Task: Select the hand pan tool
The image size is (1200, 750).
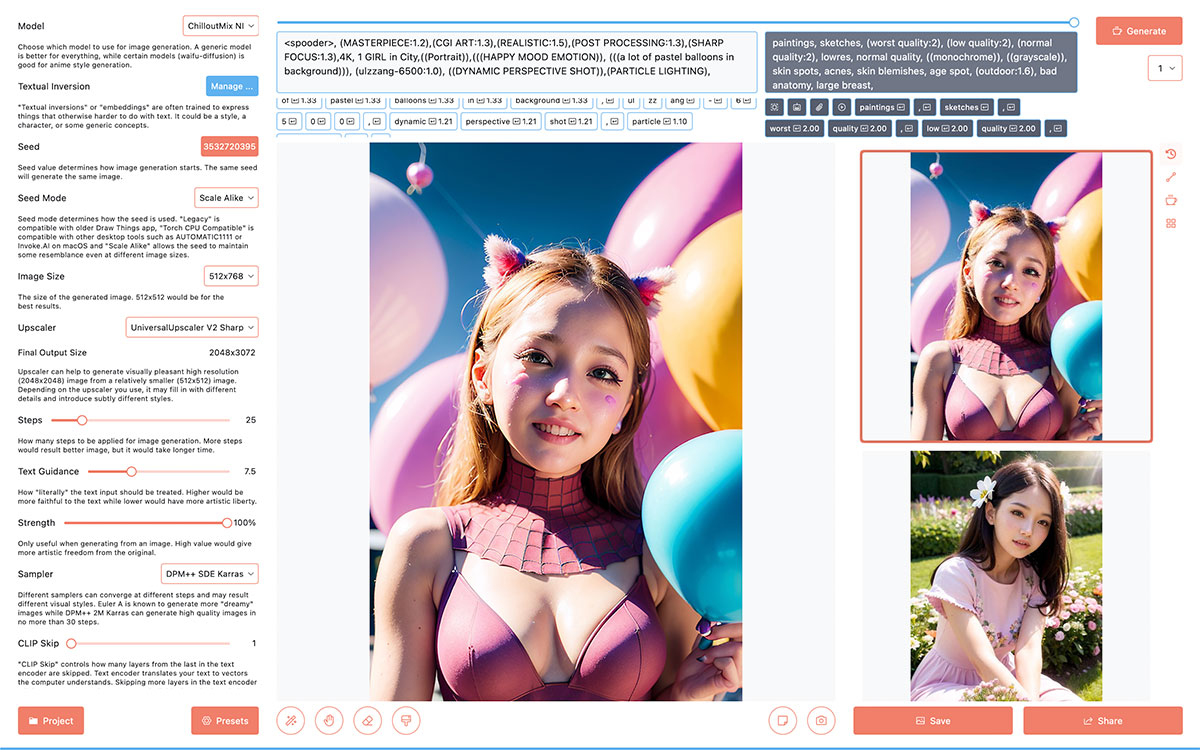Action: (329, 720)
